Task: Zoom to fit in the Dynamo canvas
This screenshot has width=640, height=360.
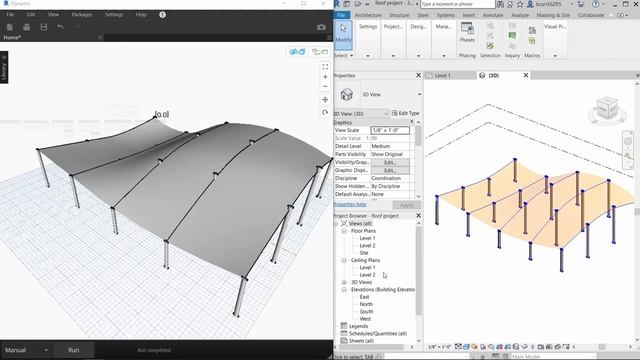Action: pos(325,67)
